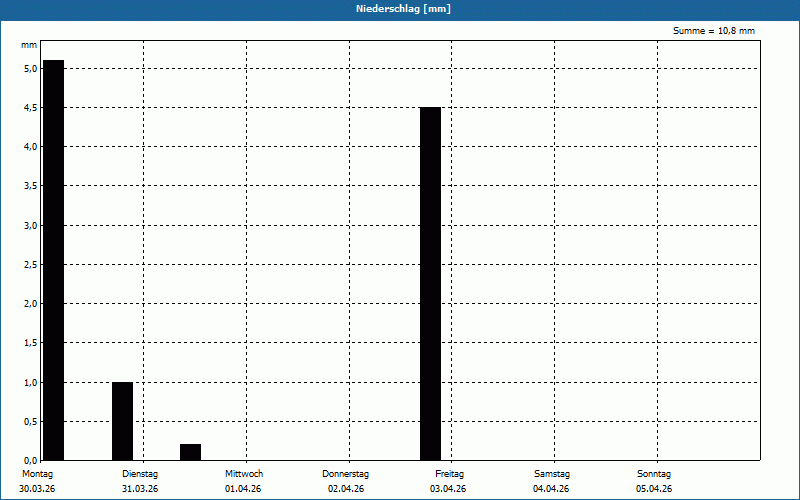Click the date 30.03.26
This screenshot has width=800, height=500.
37,489
